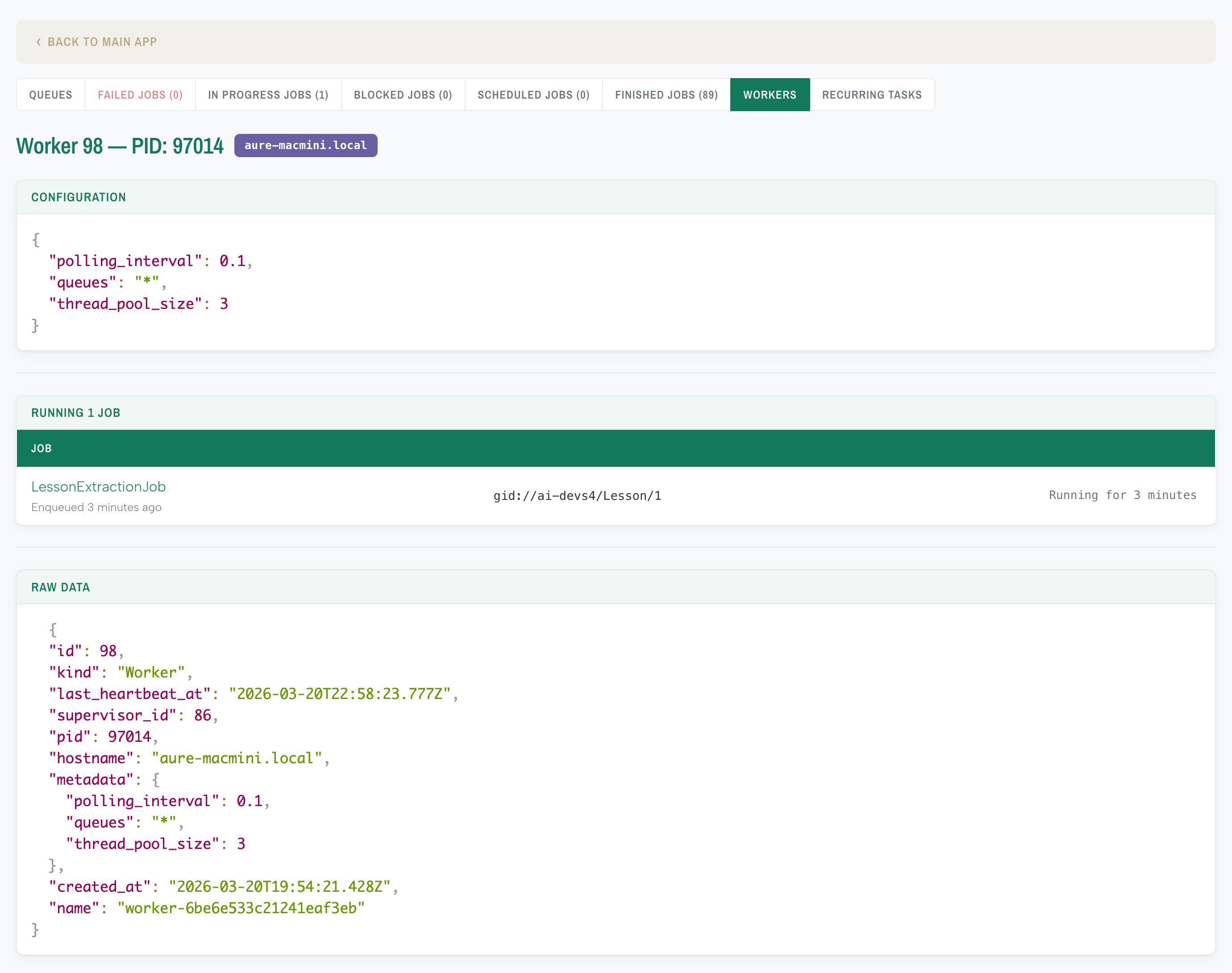Viewport: 1232px width, 973px height.
Task: Check the Scheduled Jobs tab
Action: [x=533, y=95]
